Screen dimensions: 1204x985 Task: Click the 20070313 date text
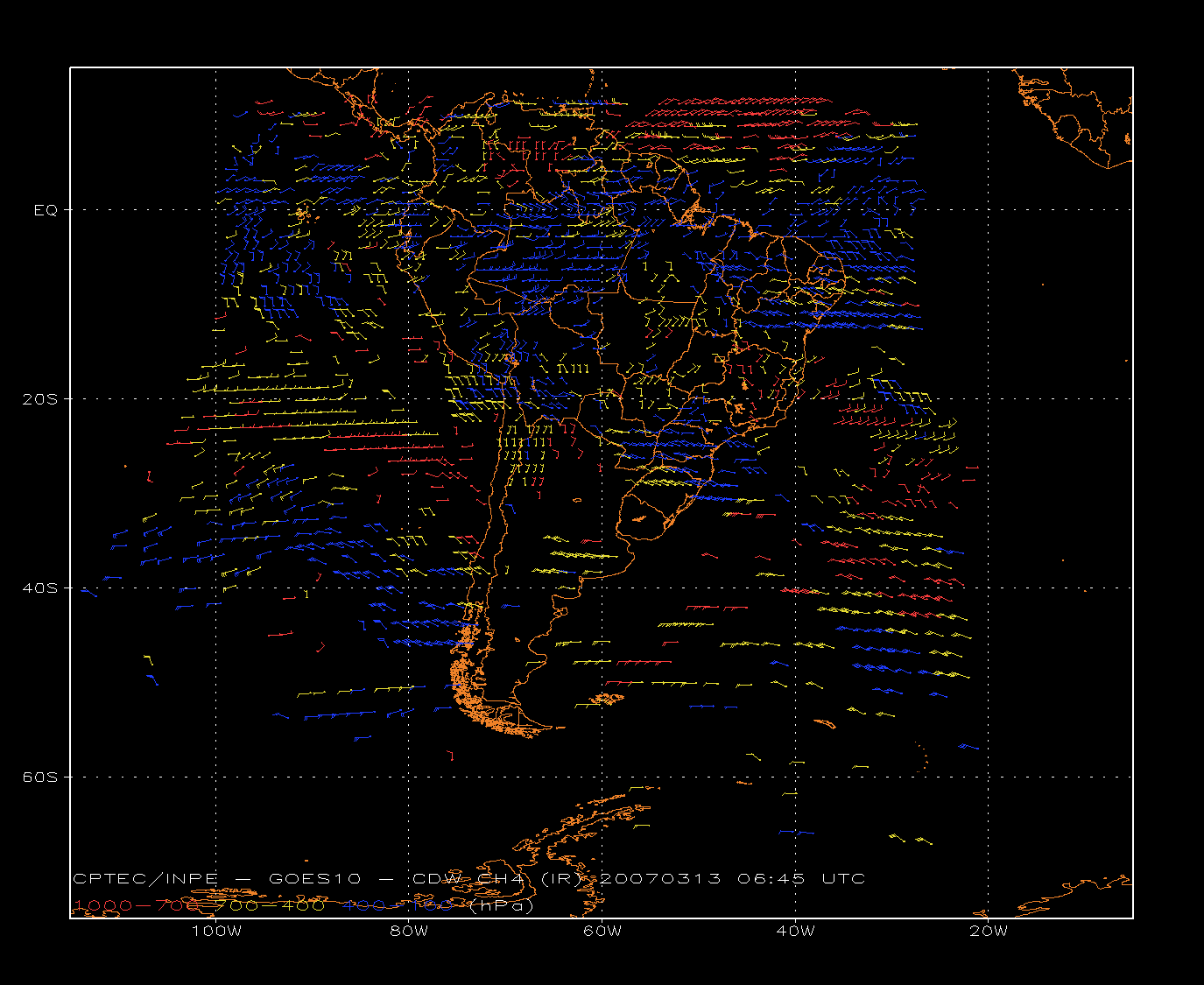661,879
